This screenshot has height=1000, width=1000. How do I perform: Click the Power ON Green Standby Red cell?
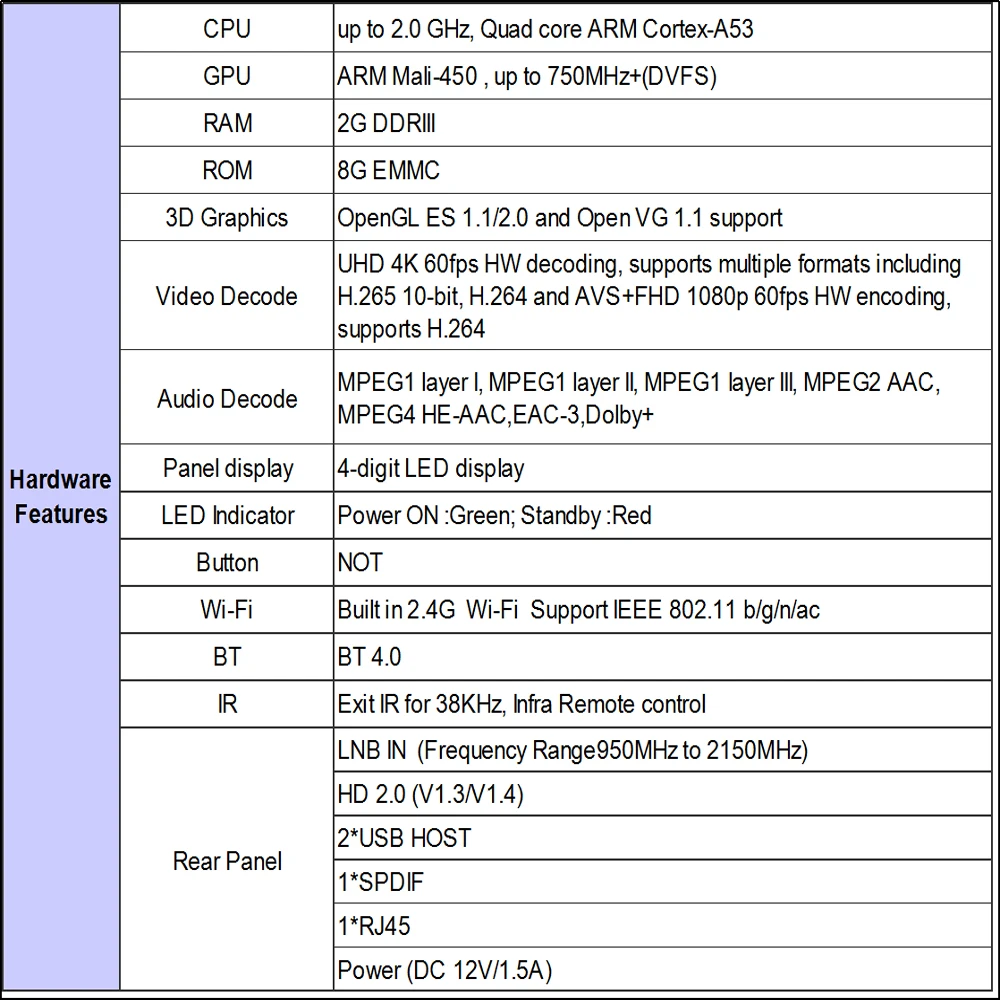[662, 515]
